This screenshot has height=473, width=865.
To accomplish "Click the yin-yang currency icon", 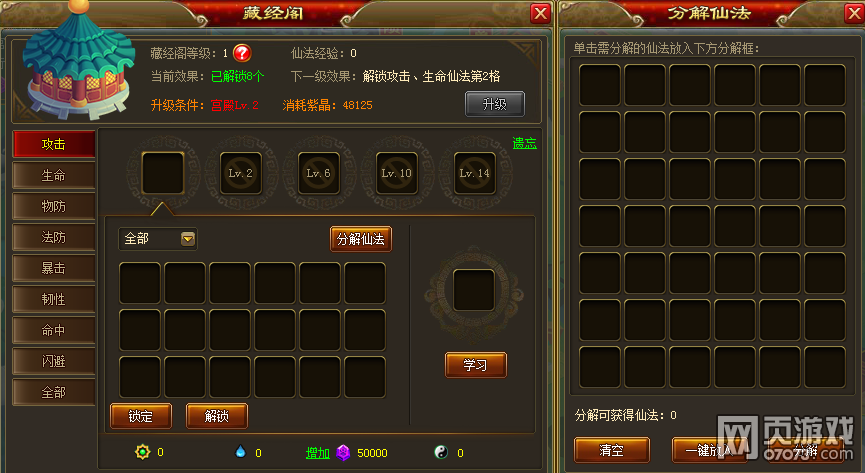I will coord(441,452).
